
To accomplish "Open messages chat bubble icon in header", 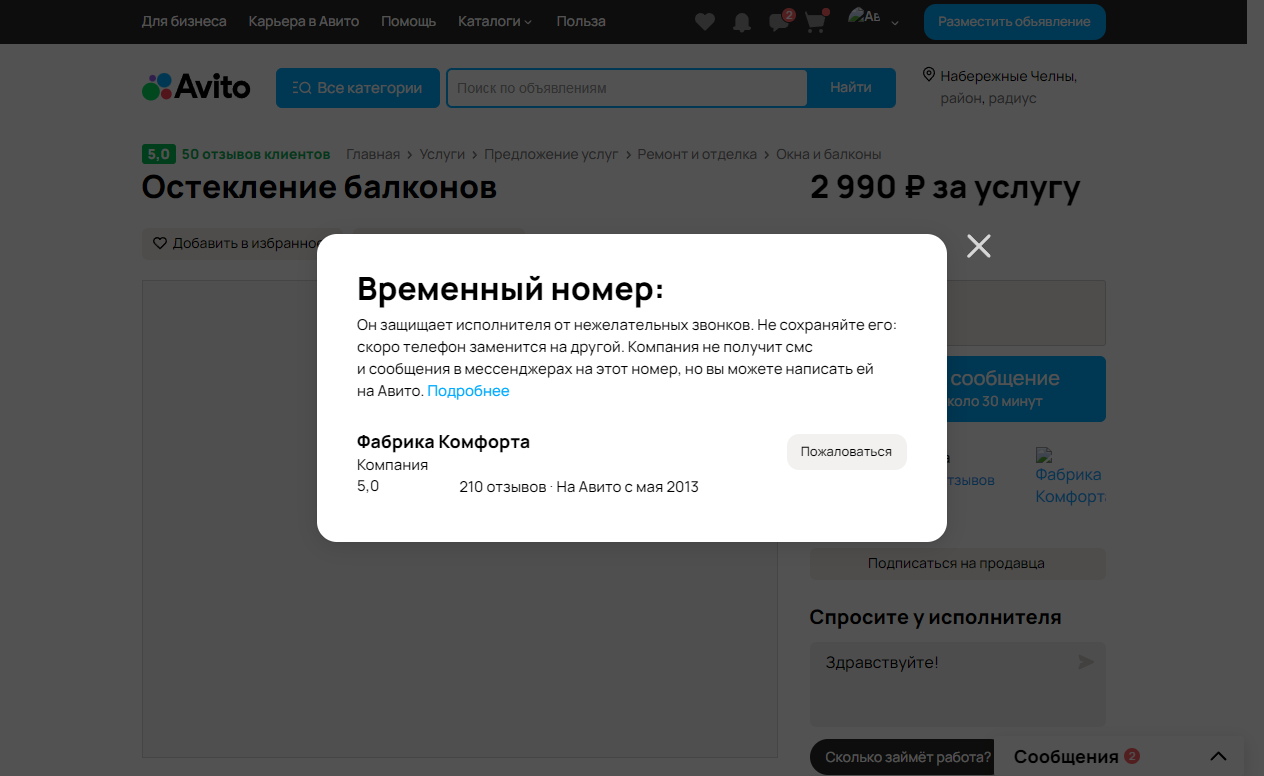I will (x=779, y=22).
